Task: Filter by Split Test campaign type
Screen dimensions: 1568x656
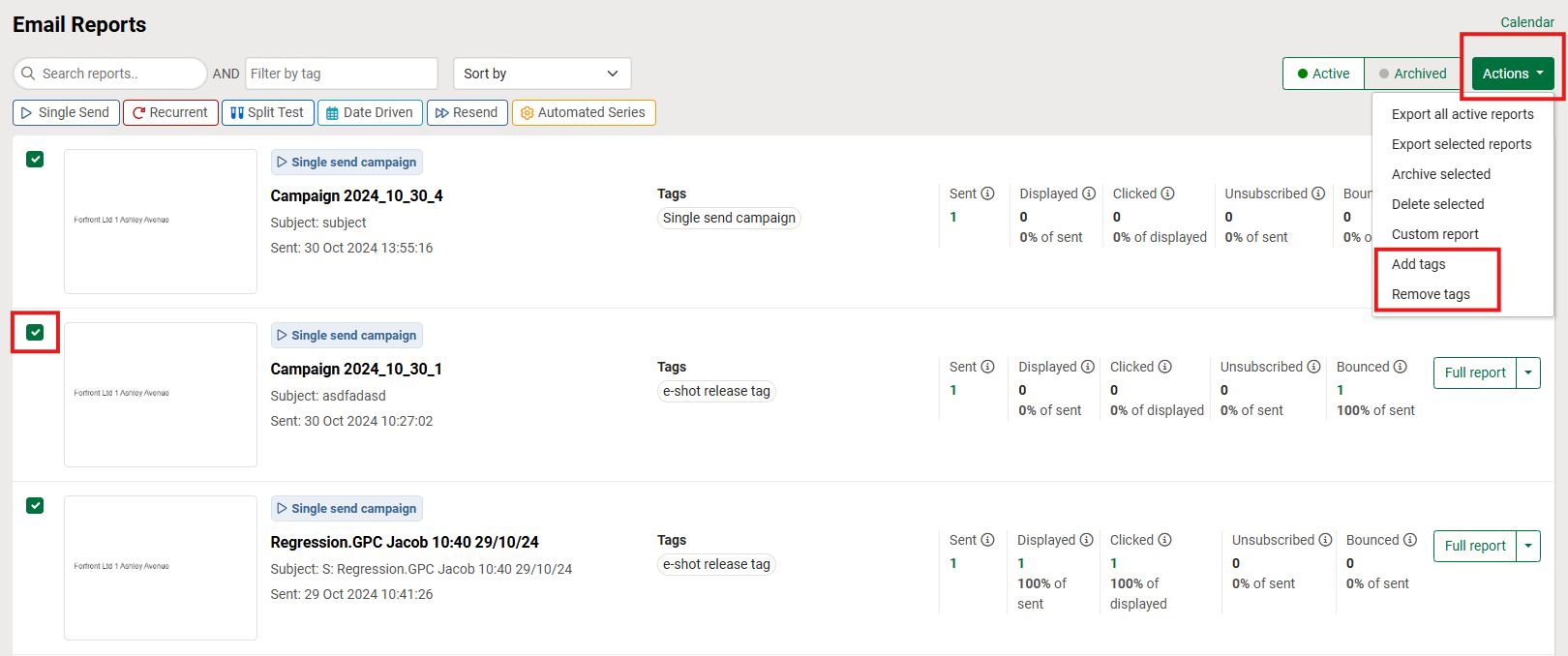Action: click(267, 112)
